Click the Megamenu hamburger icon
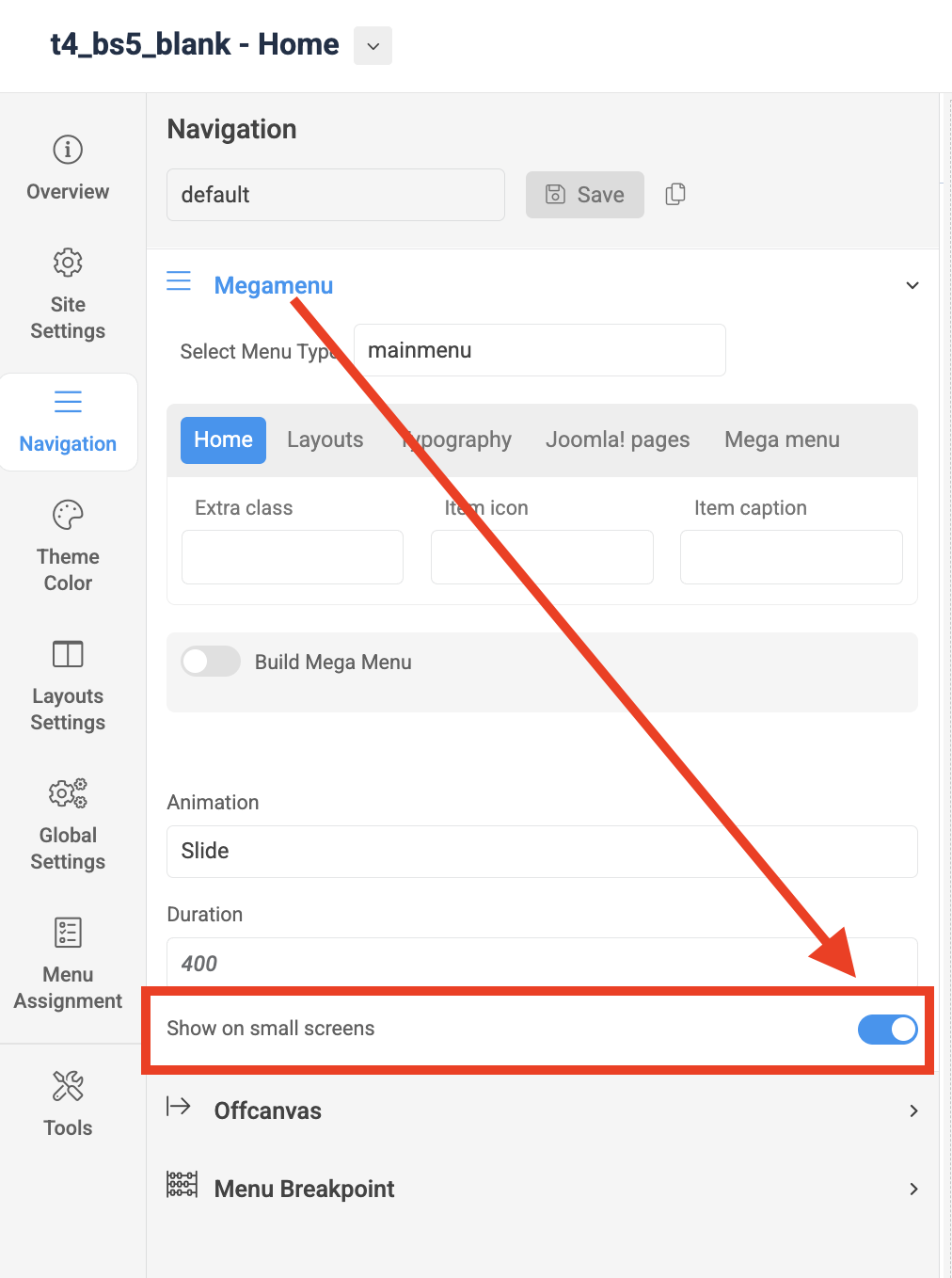This screenshot has height=1278, width=952. point(179,281)
